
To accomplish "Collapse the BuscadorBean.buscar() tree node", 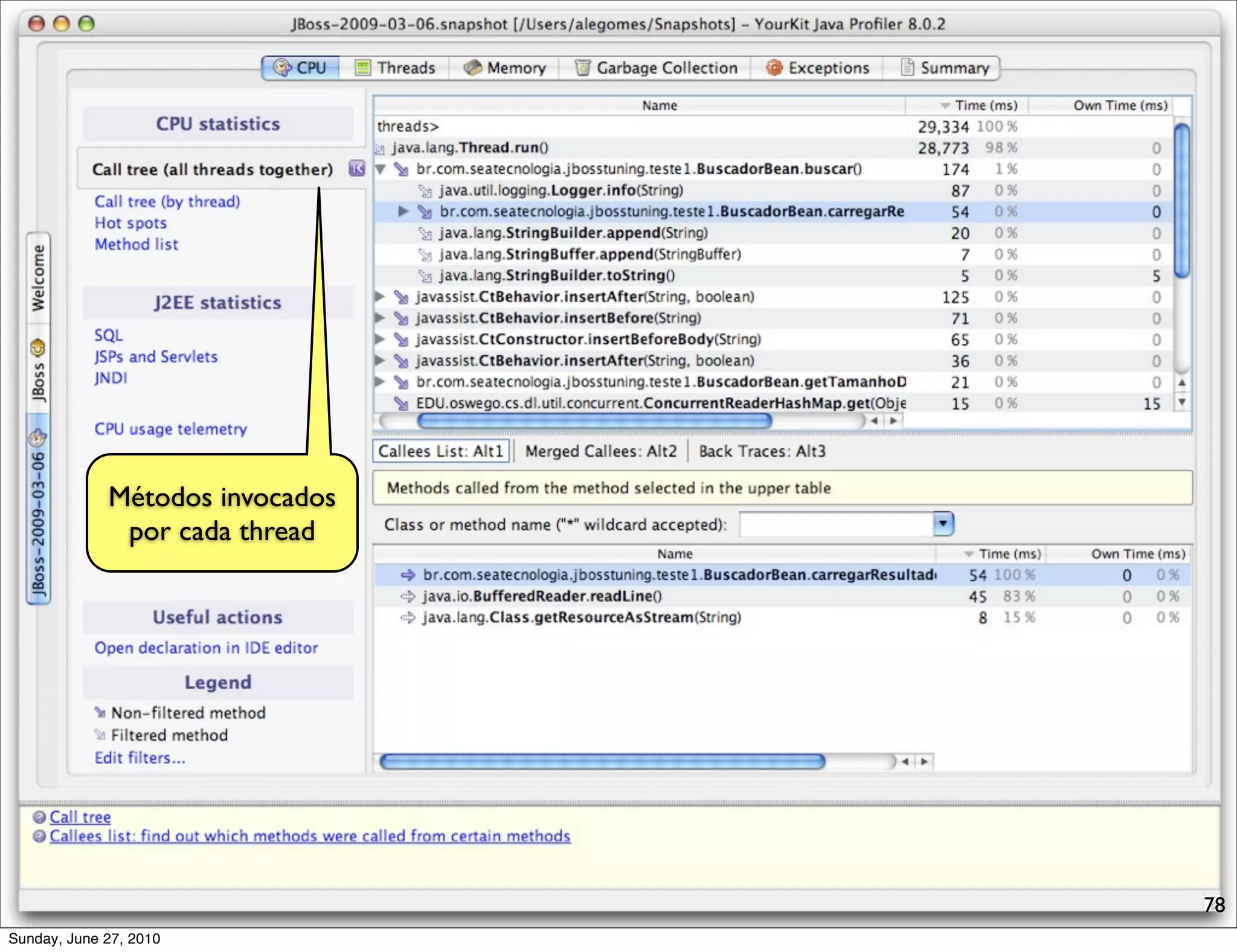I will point(381,169).
